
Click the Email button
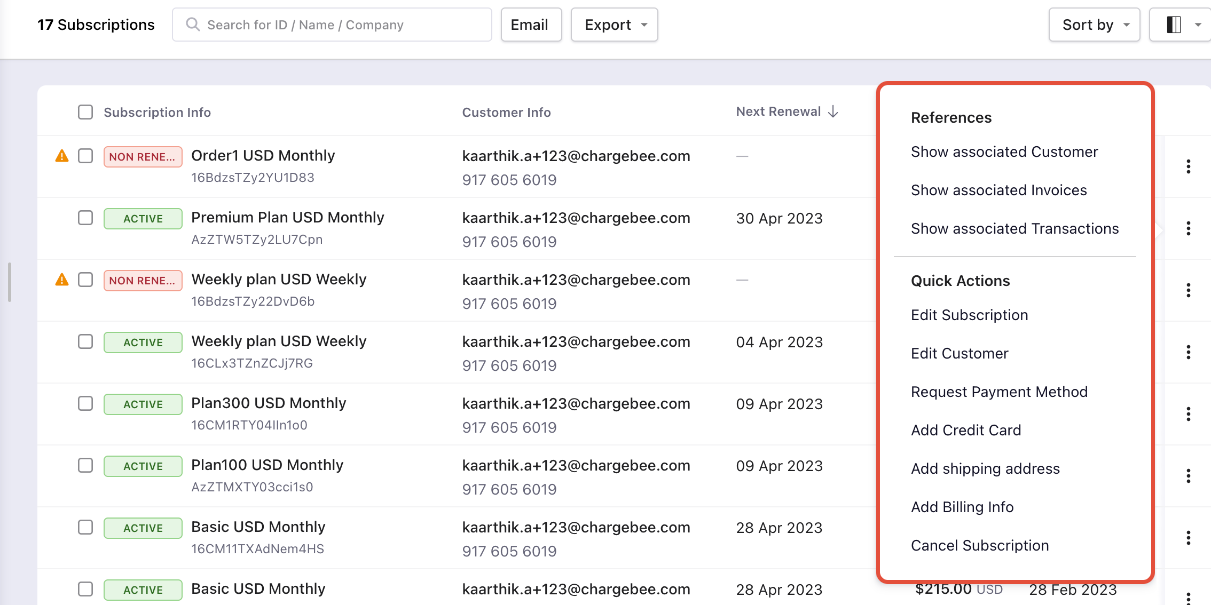(x=529, y=25)
